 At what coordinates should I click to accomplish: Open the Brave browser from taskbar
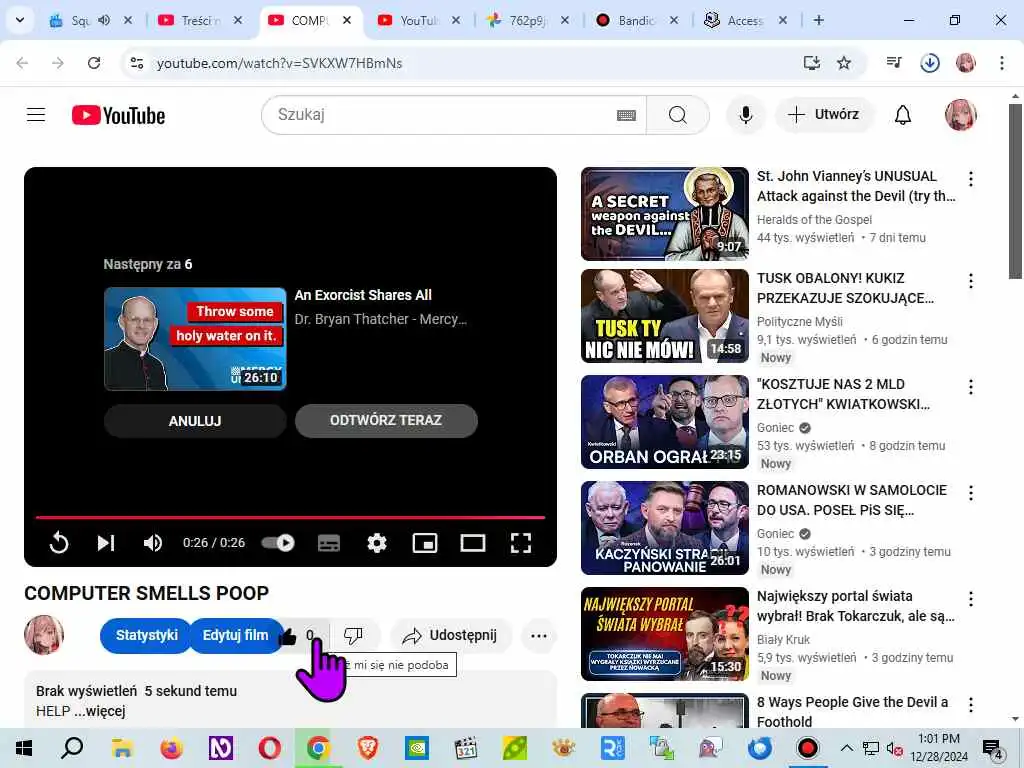tap(368, 748)
